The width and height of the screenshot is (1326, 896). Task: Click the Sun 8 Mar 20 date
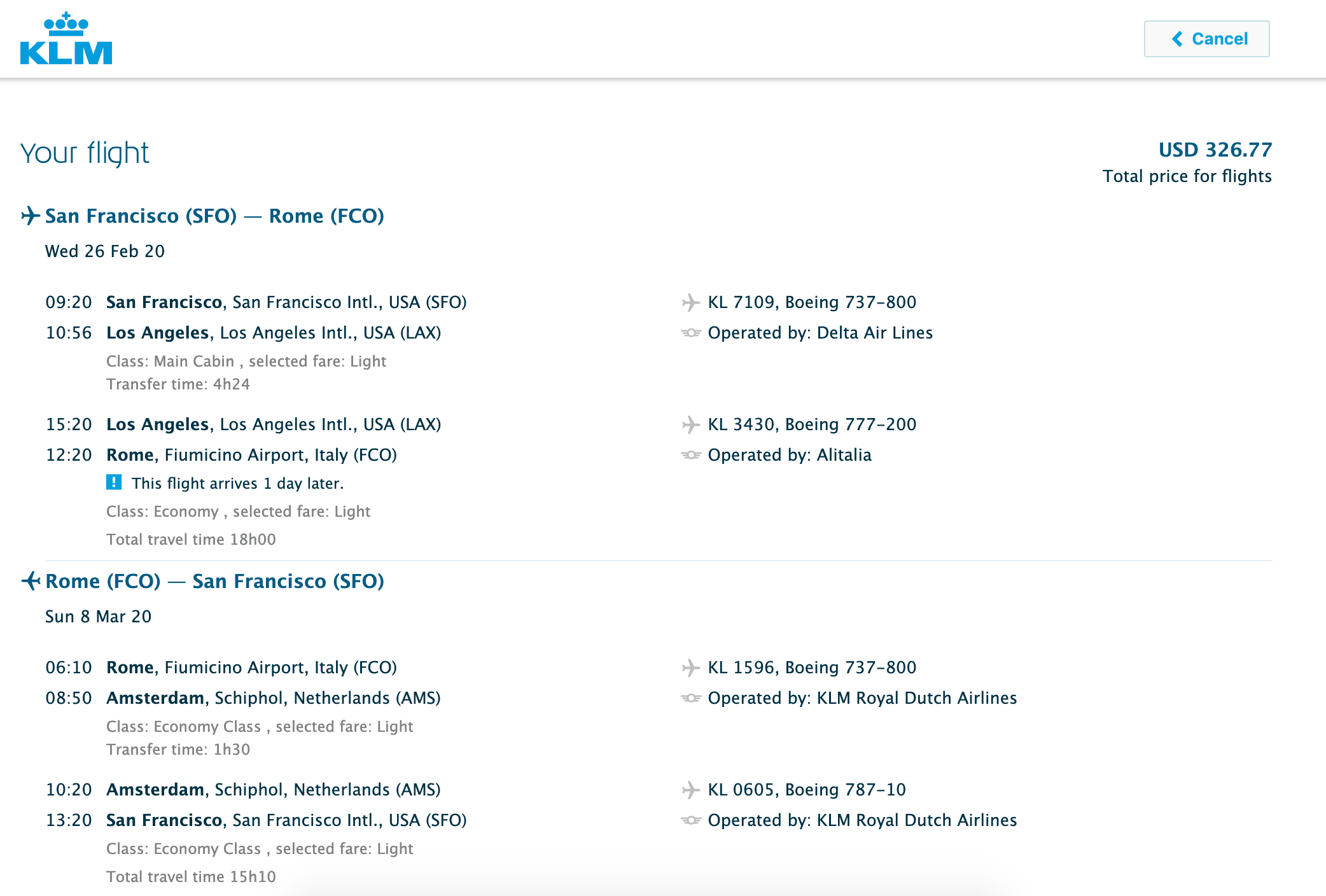click(x=99, y=617)
